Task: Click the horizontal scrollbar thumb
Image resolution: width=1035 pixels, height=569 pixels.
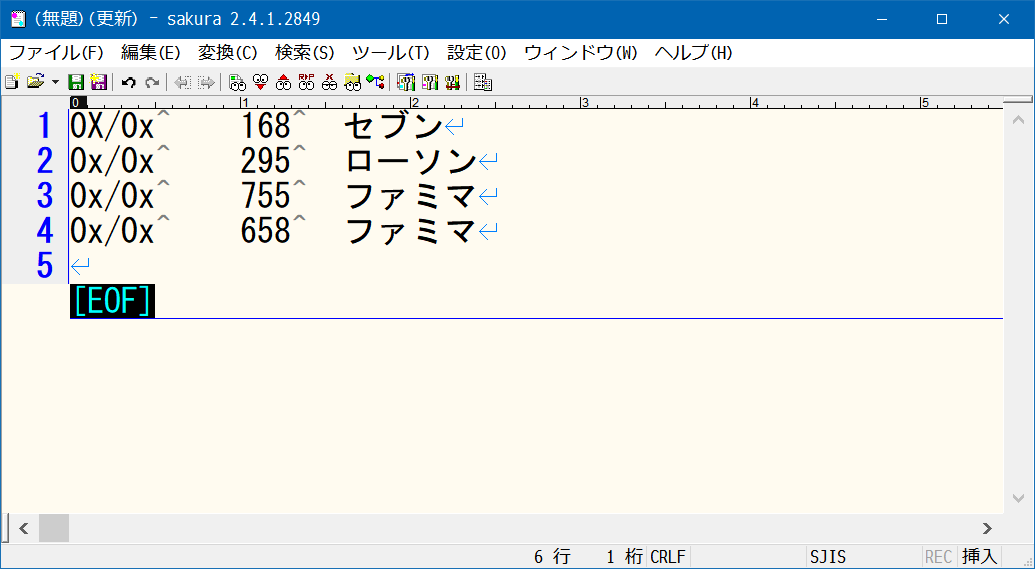Action: [x=53, y=528]
